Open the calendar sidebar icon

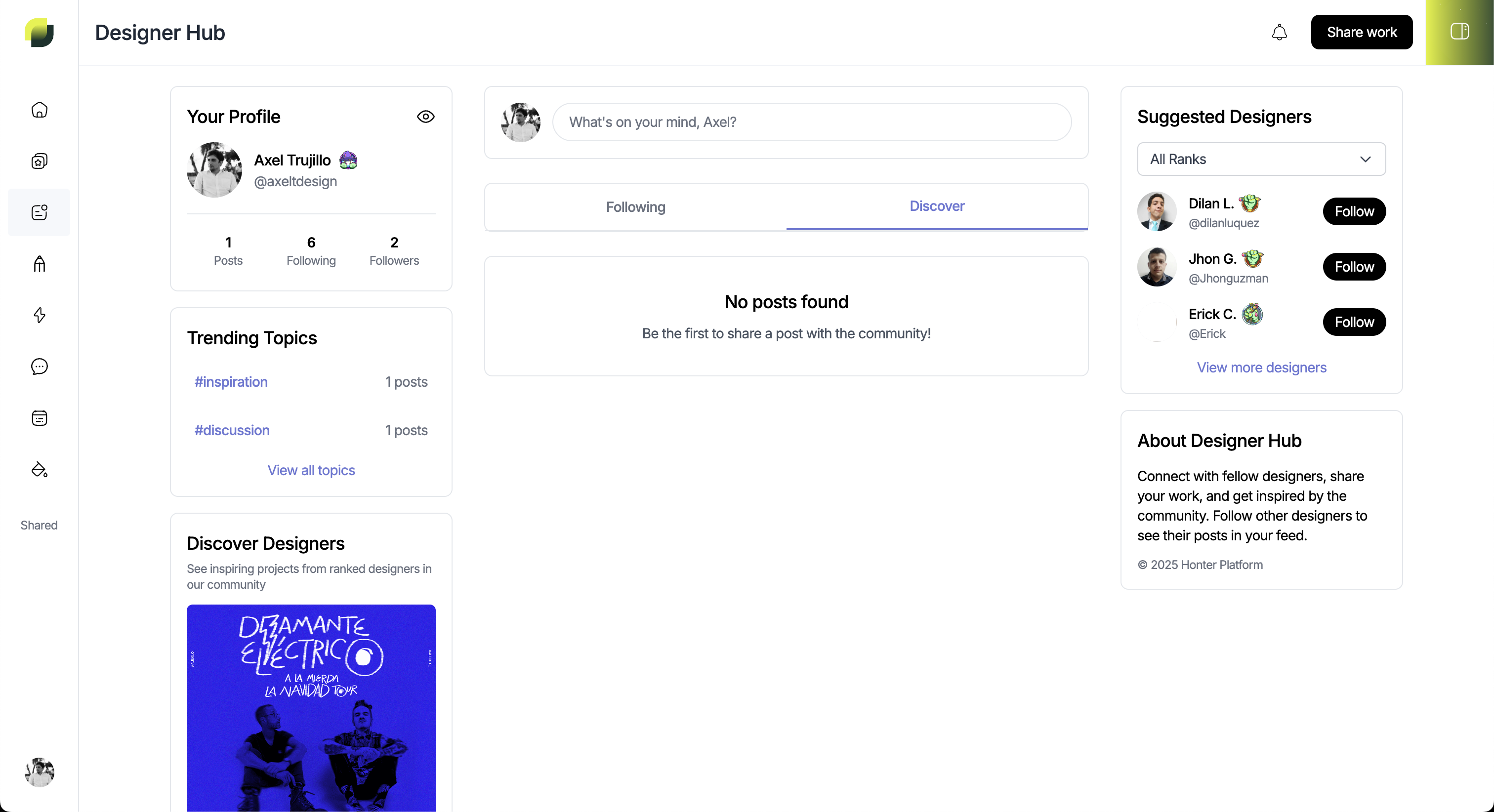click(x=39, y=417)
